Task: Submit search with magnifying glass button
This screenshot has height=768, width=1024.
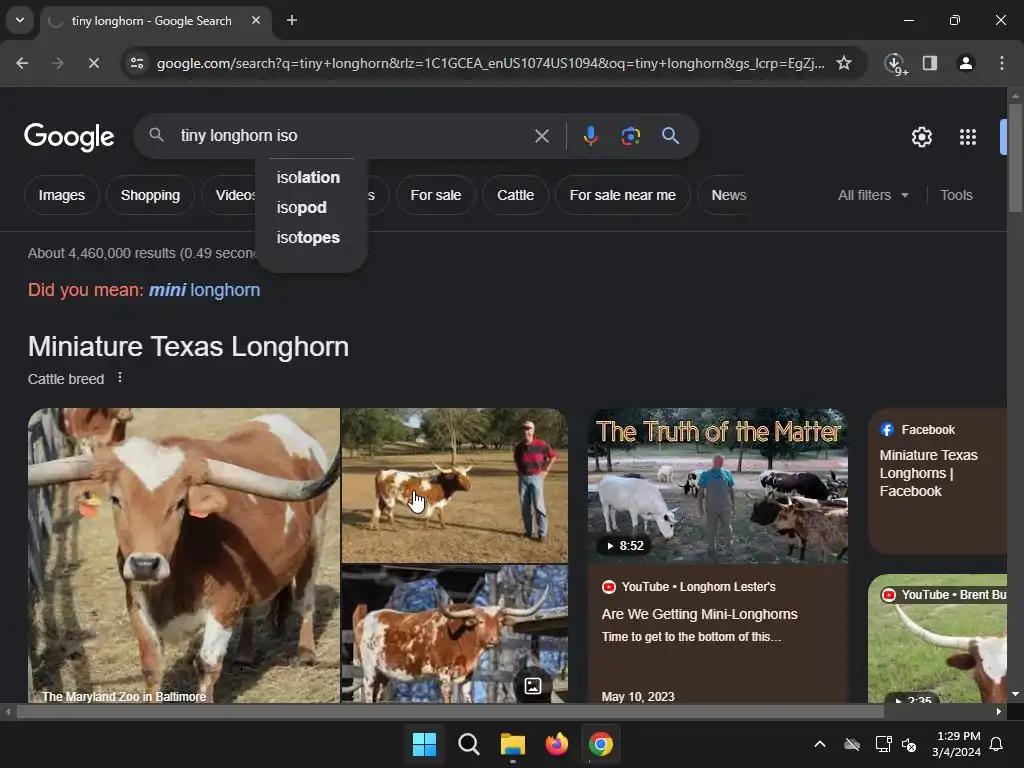Action: 671,136
